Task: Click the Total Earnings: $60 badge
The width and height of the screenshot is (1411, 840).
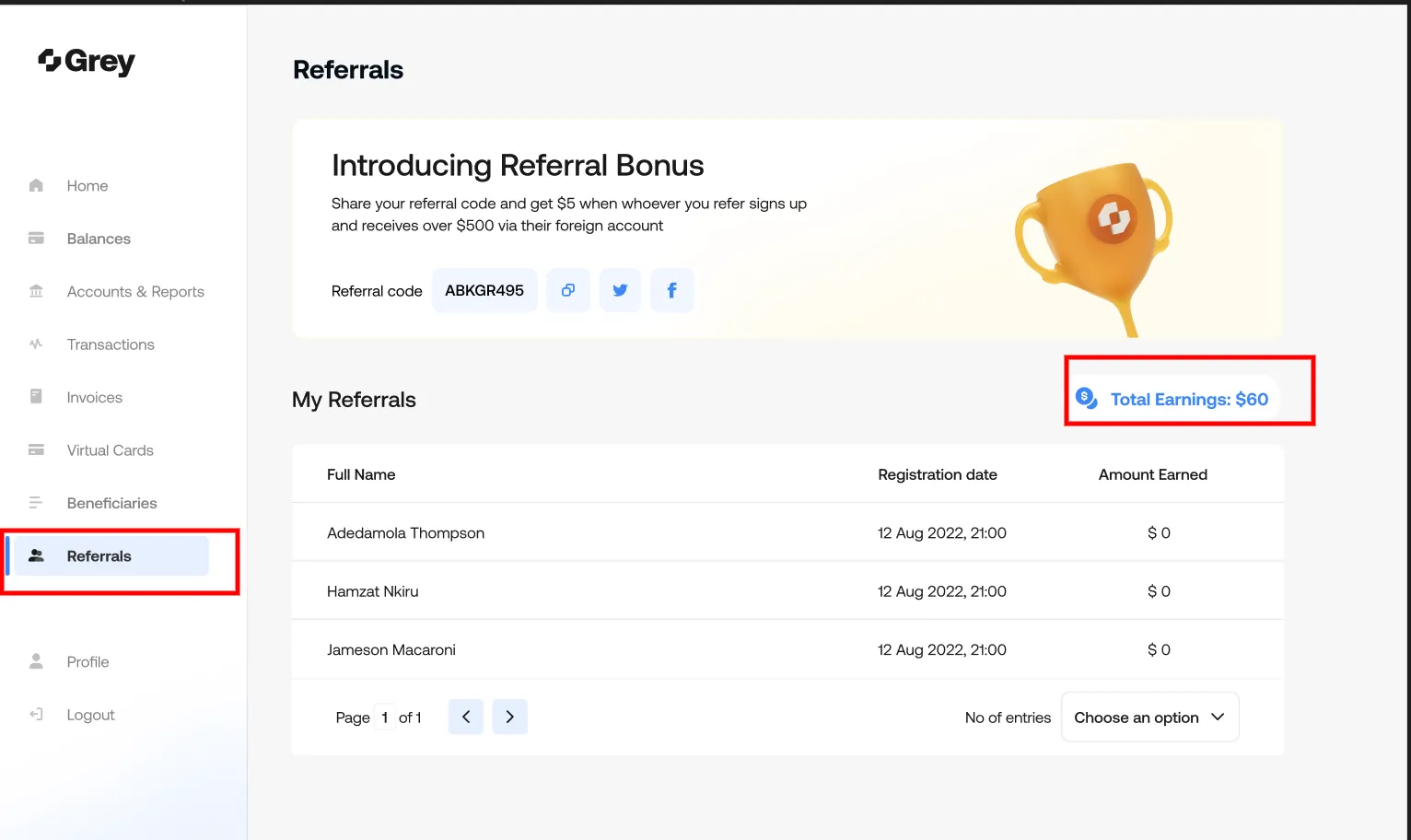Action: [x=1172, y=399]
